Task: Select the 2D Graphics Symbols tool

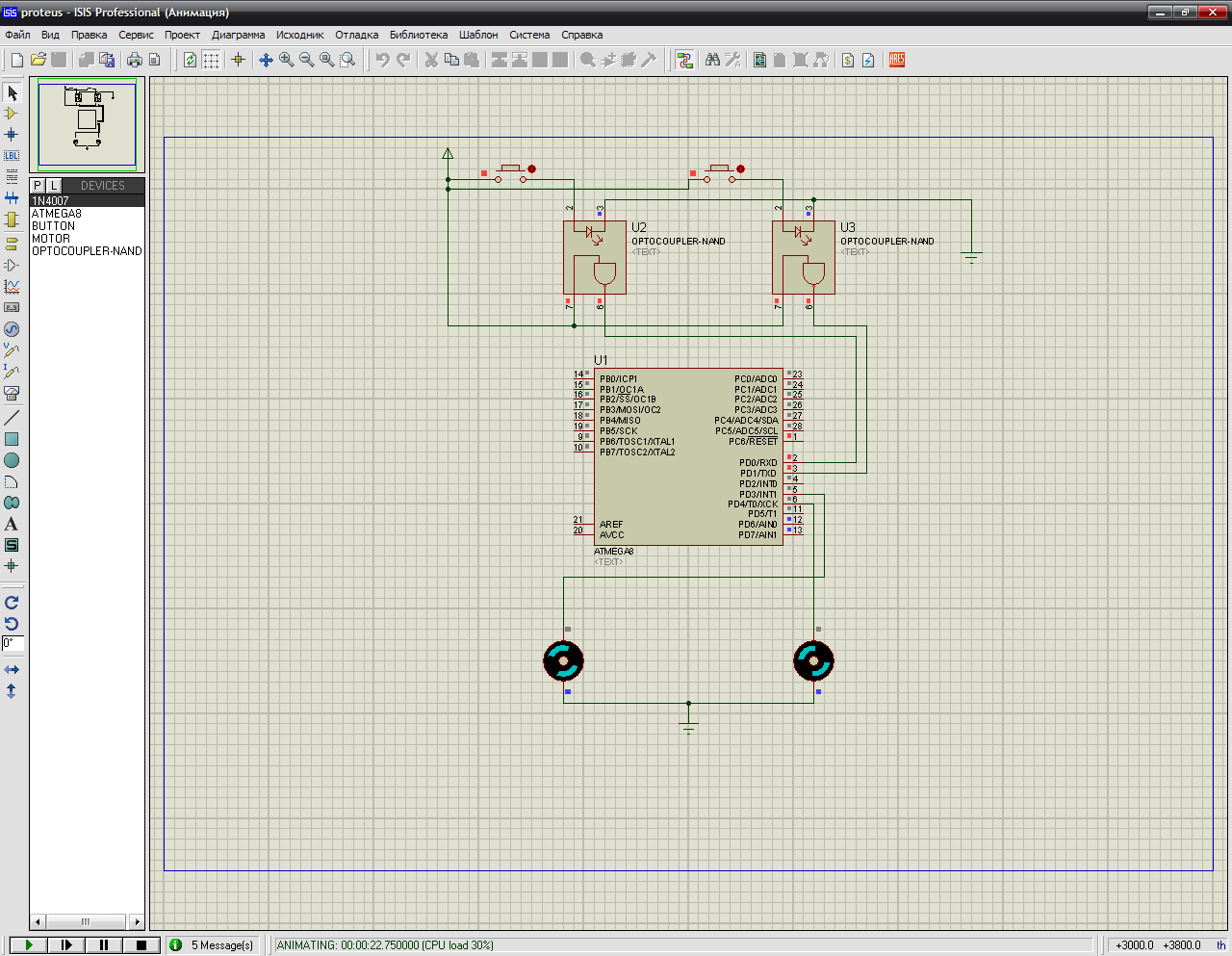Action: coord(12,545)
